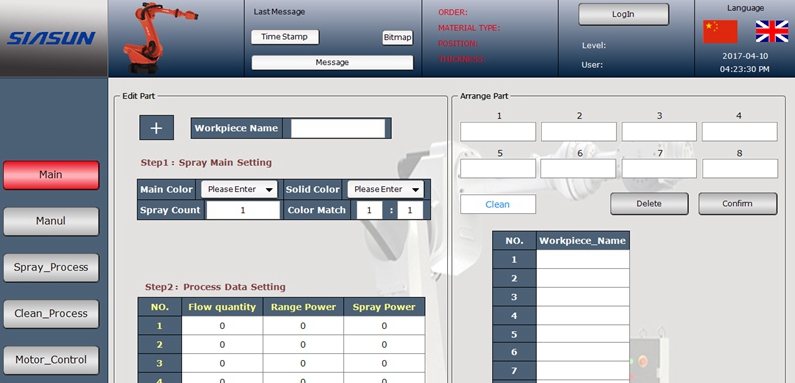Open the Main Color dropdown
This screenshot has width=795, height=383.
(x=239, y=189)
